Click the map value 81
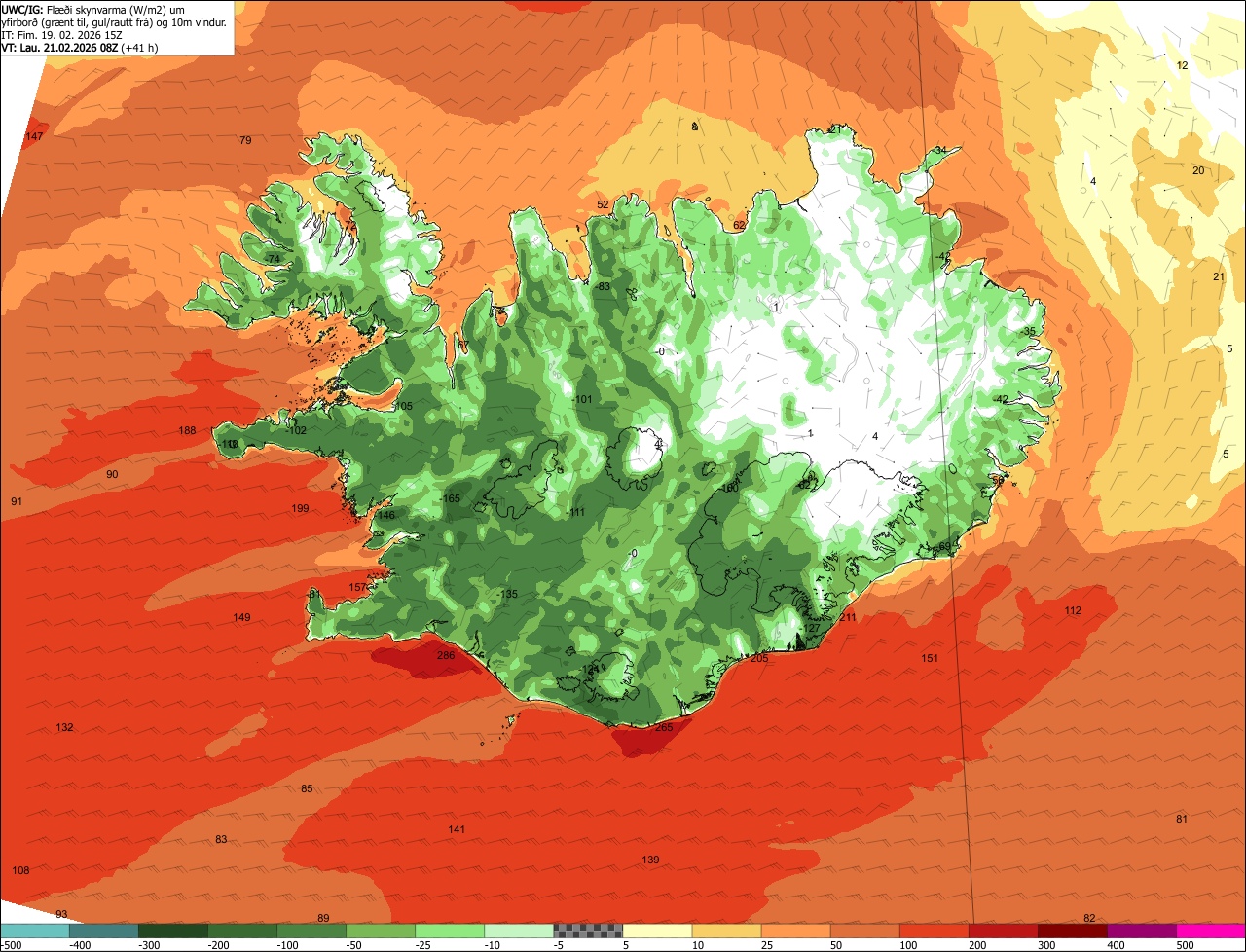Screen dimensions: 1246x952 tap(1182, 819)
